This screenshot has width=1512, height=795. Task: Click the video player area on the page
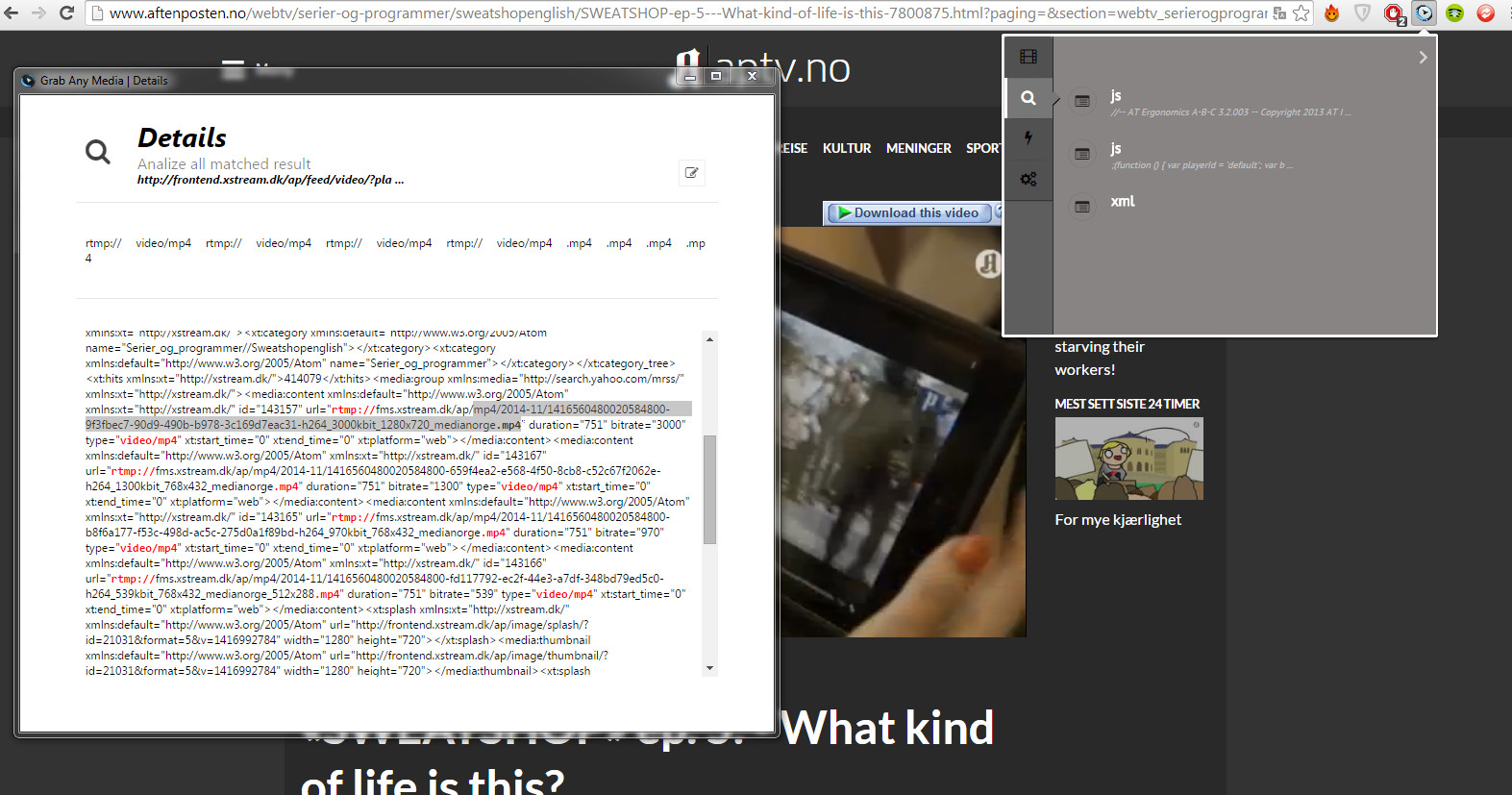point(903,432)
